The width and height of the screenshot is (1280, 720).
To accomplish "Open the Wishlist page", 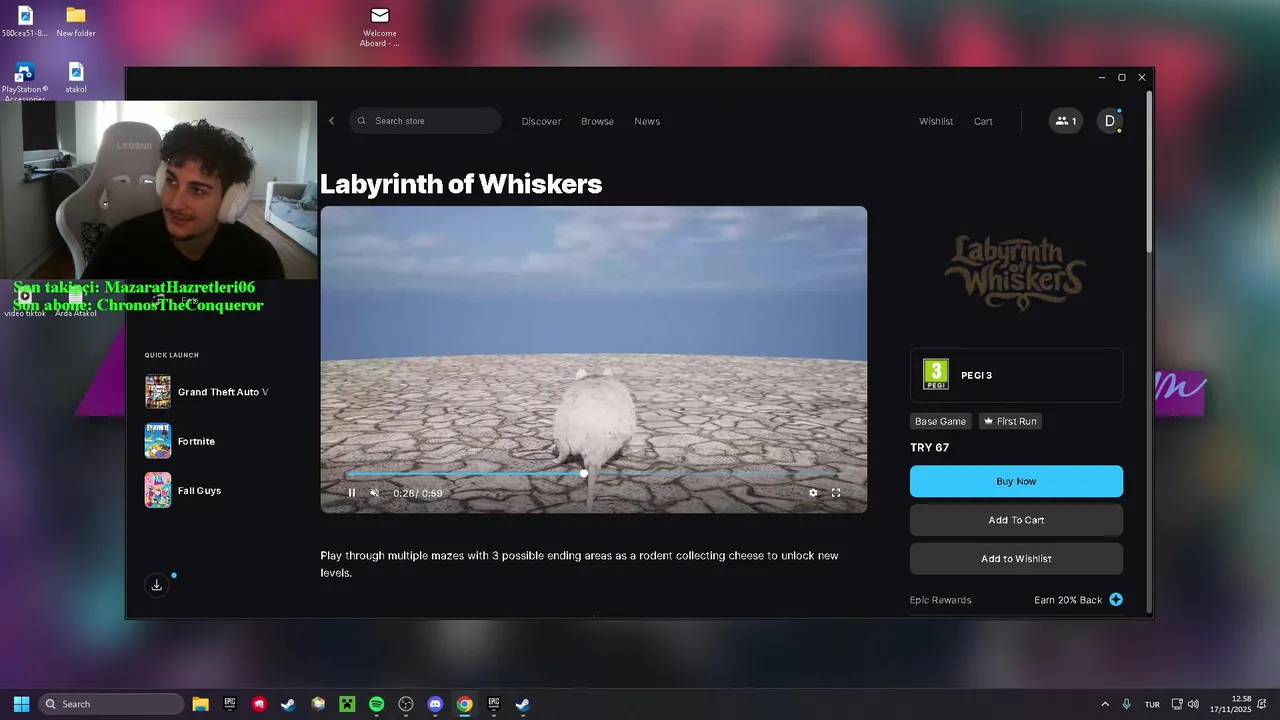I will point(936,121).
